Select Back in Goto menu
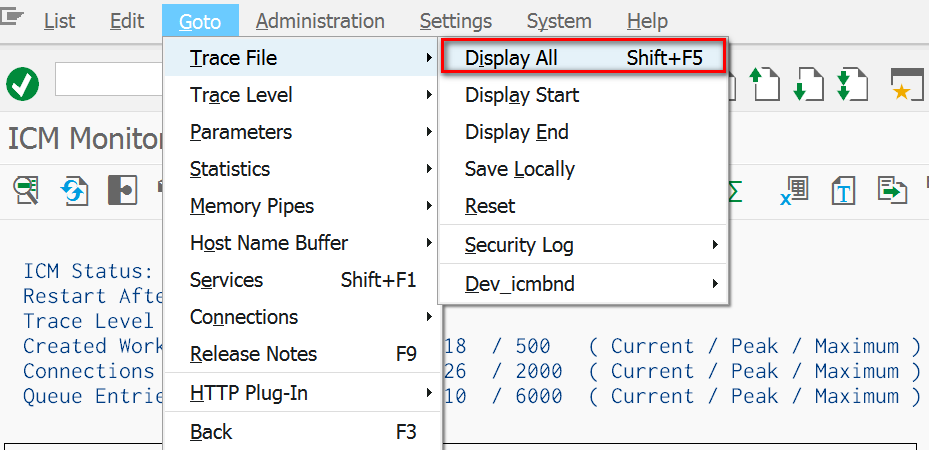929x450 pixels. (302, 432)
